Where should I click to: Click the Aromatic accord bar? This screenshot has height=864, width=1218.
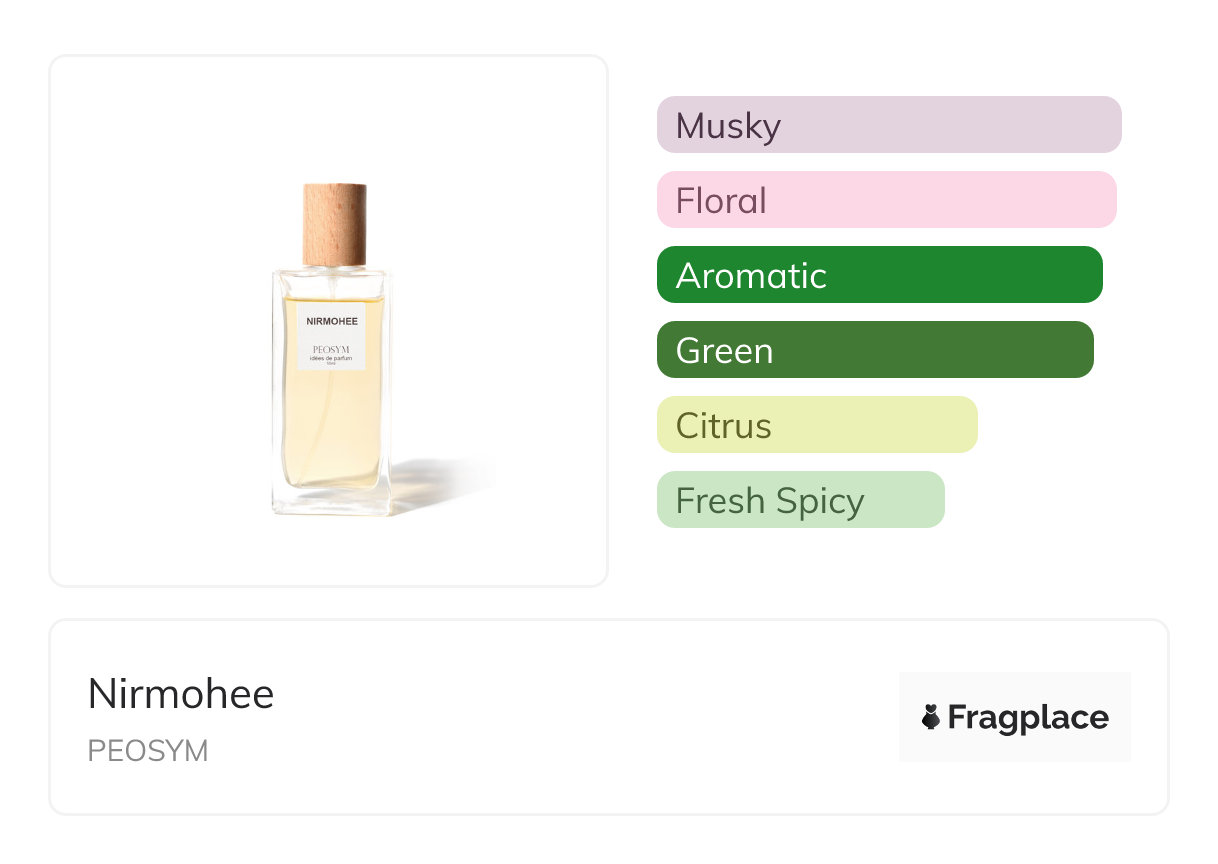879,275
